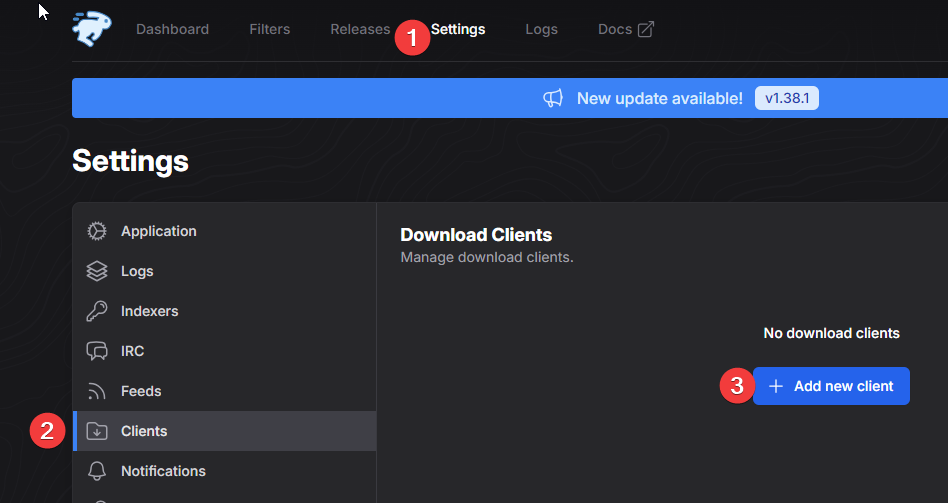The height and width of the screenshot is (503, 948).
Task: Open Feeds via the RSS icon
Action: (97, 391)
